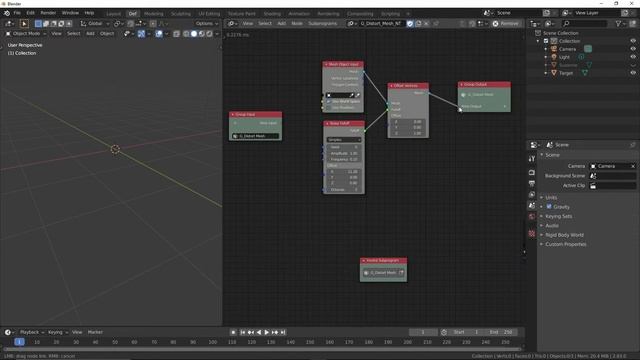640x360 pixels.
Task: Open node editor snapping options dropdown
Action: [482, 24]
